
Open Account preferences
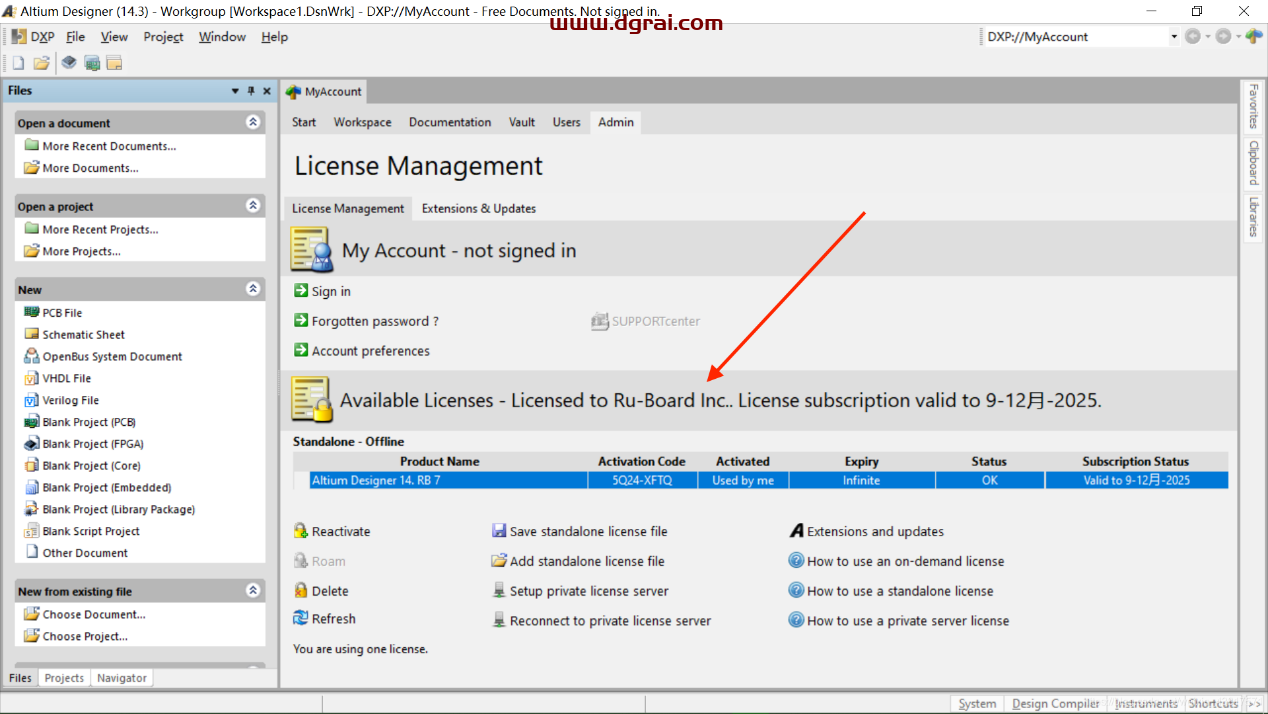(x=371, y=351)
